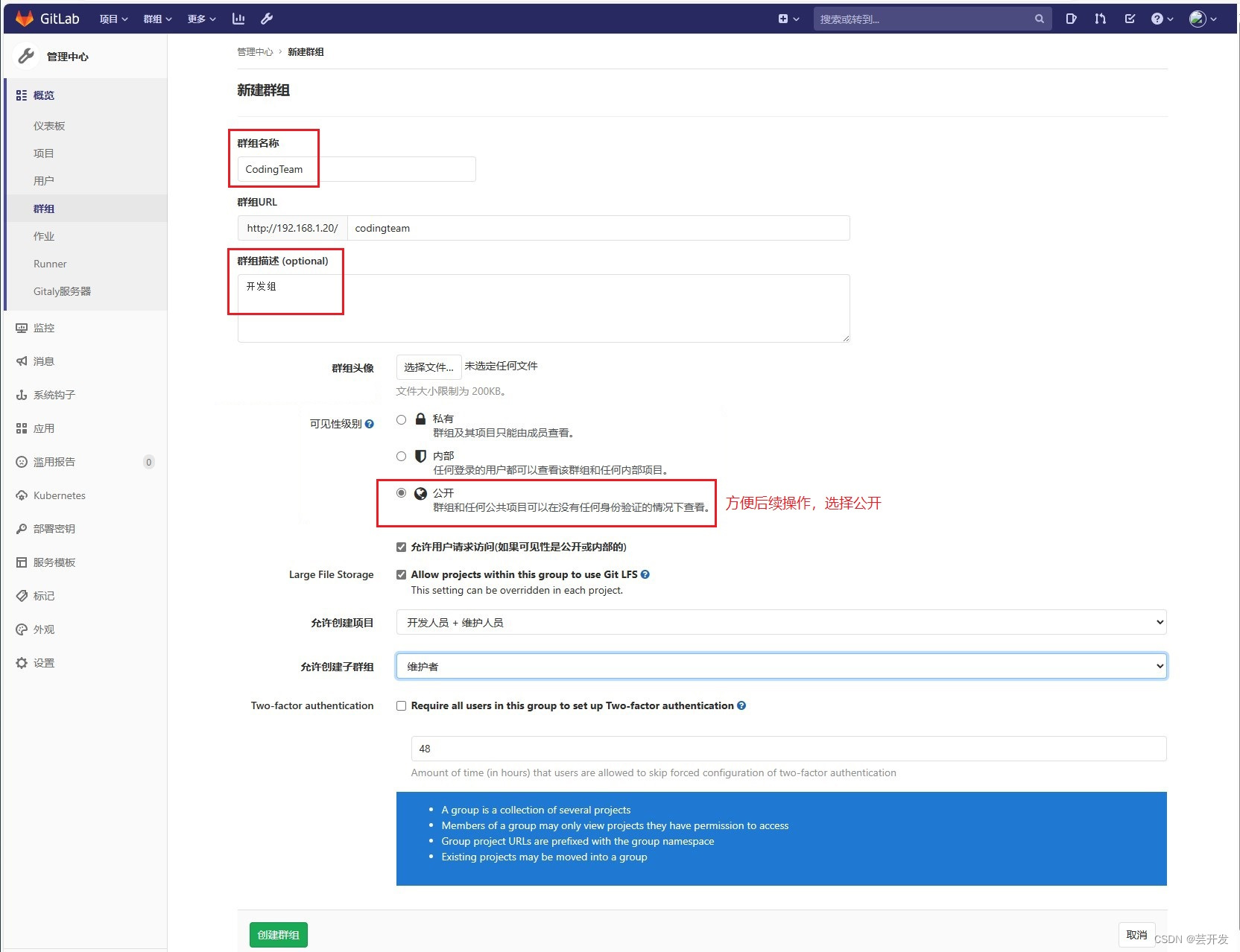Click the Monitoring sidebar icon
Image resolution: width=1240 pixels, height=952 pixels.
point(22,328)
